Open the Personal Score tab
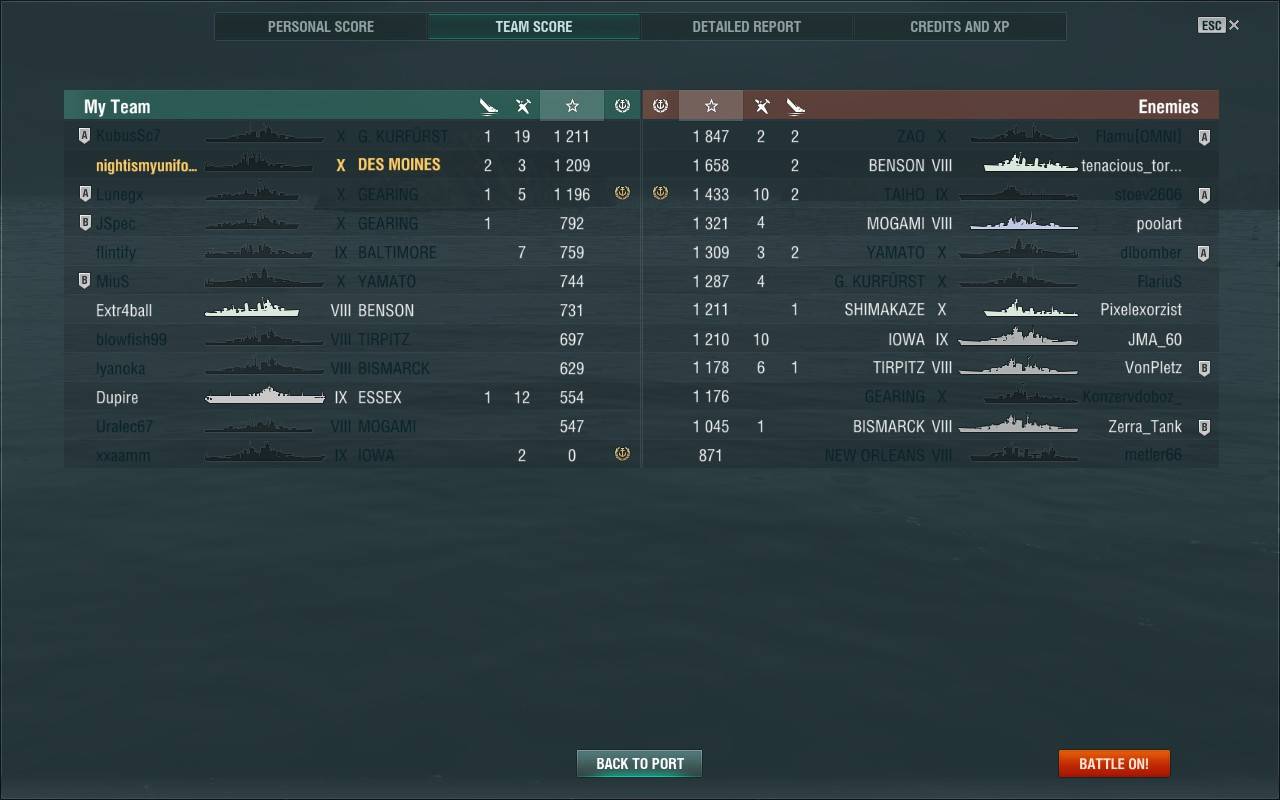This screenshot has height=800, width=1280. (321, 26)
